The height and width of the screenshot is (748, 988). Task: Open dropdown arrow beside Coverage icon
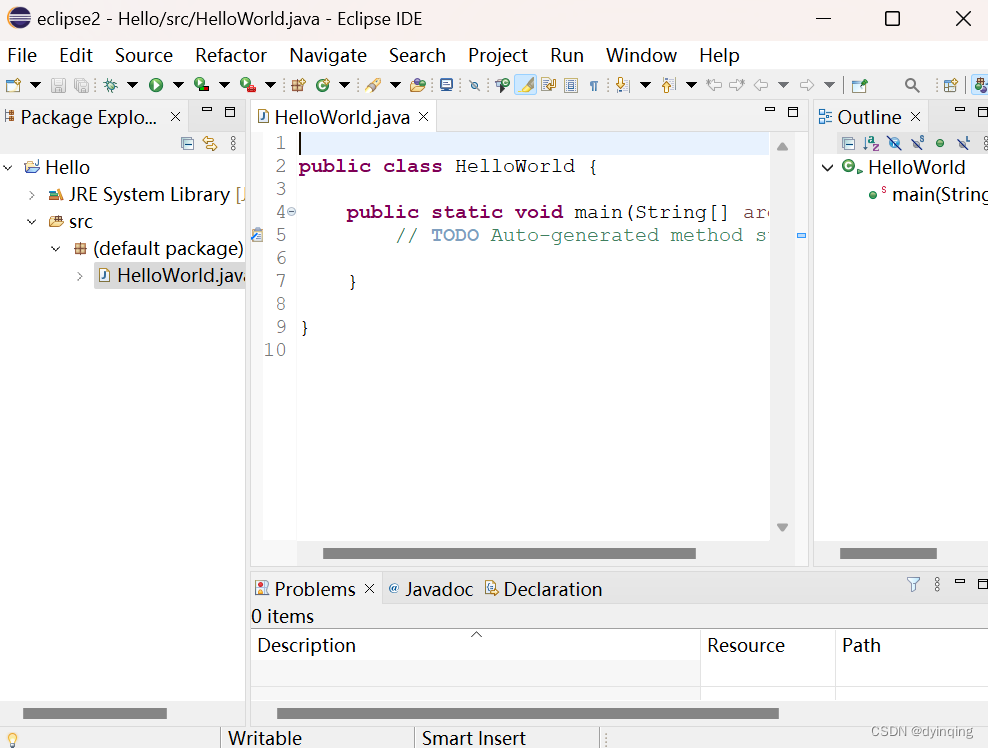click(x=224, y=85)
